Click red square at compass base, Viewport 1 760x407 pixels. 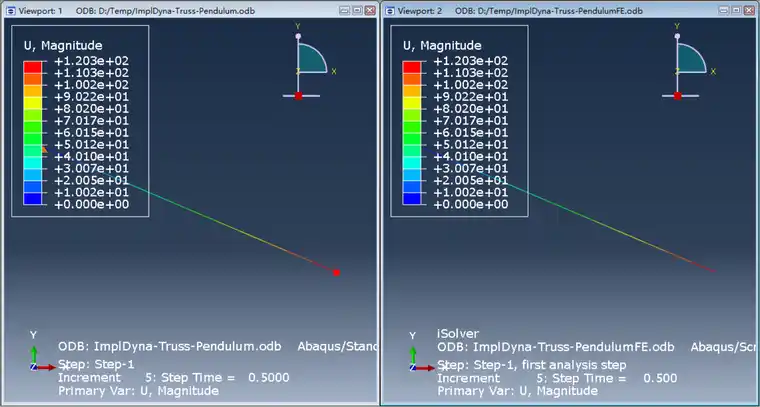[299, 96]
